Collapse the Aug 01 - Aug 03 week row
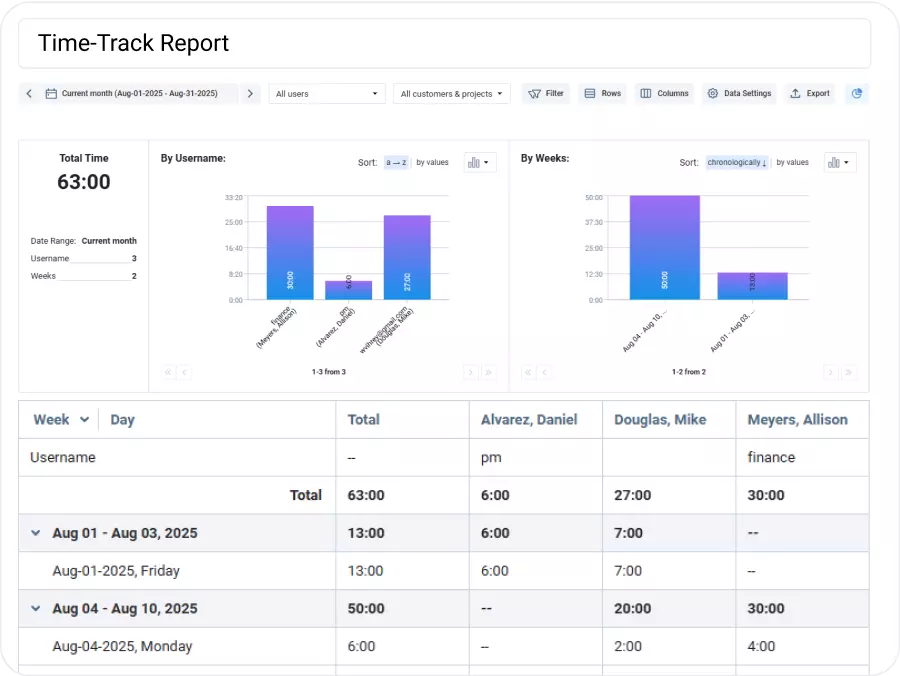 [x=35, y=533]
